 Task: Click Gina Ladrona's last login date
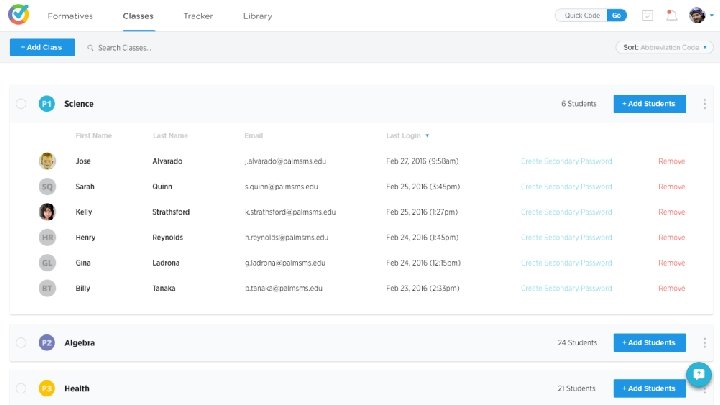click(423, 263)
